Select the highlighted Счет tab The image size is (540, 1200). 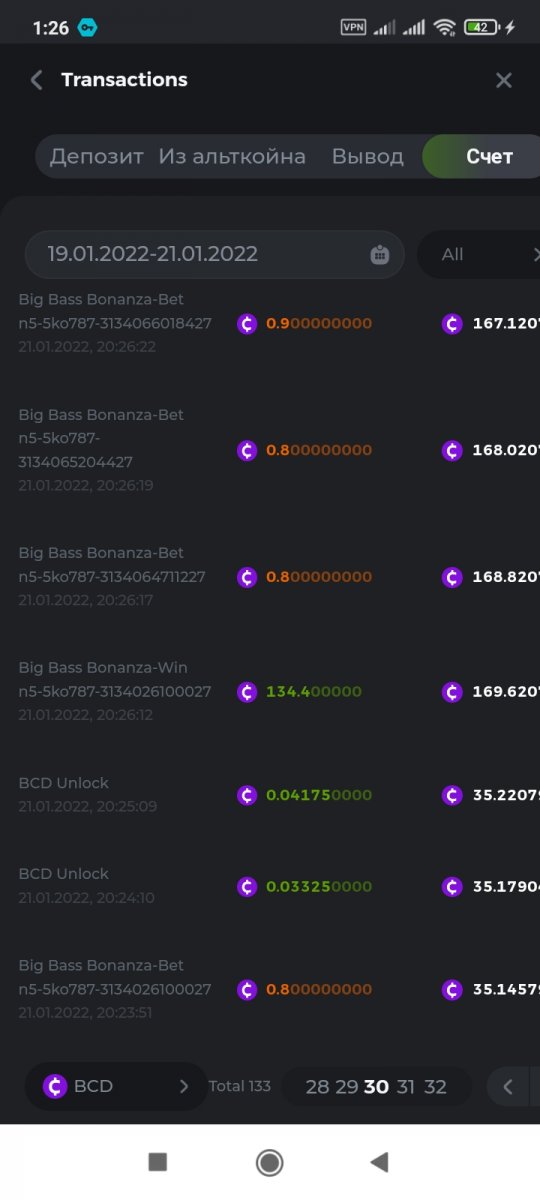483,157
